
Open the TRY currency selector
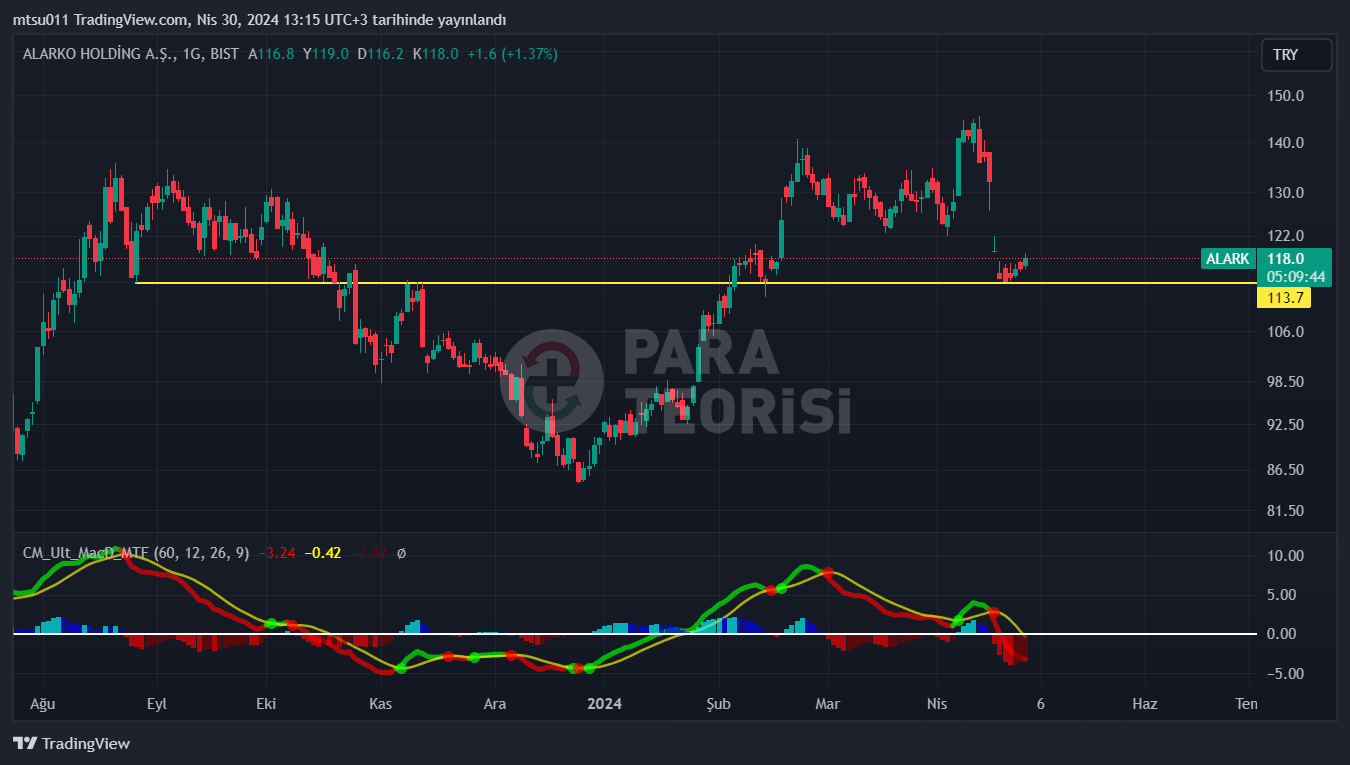click(x=1296, y=55)
